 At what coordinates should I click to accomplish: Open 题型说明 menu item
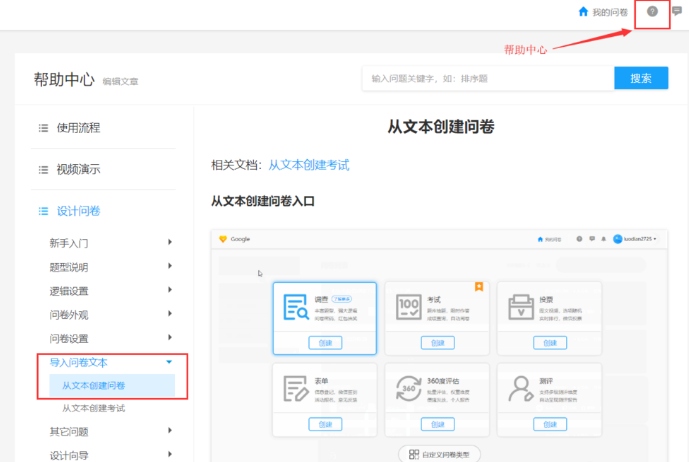(69, 267)
